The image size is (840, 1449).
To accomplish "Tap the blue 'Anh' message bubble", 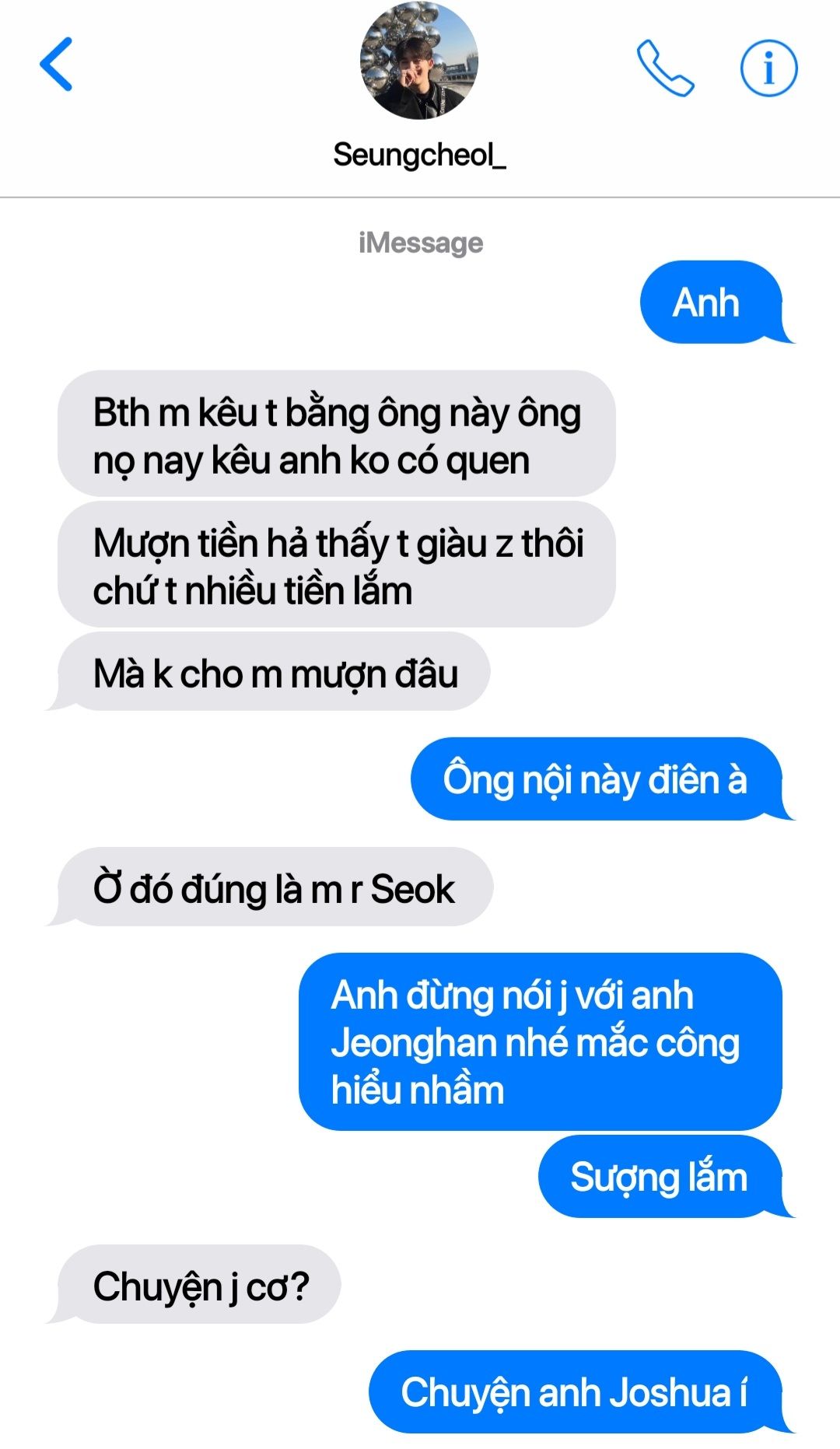I will point(711,303).
